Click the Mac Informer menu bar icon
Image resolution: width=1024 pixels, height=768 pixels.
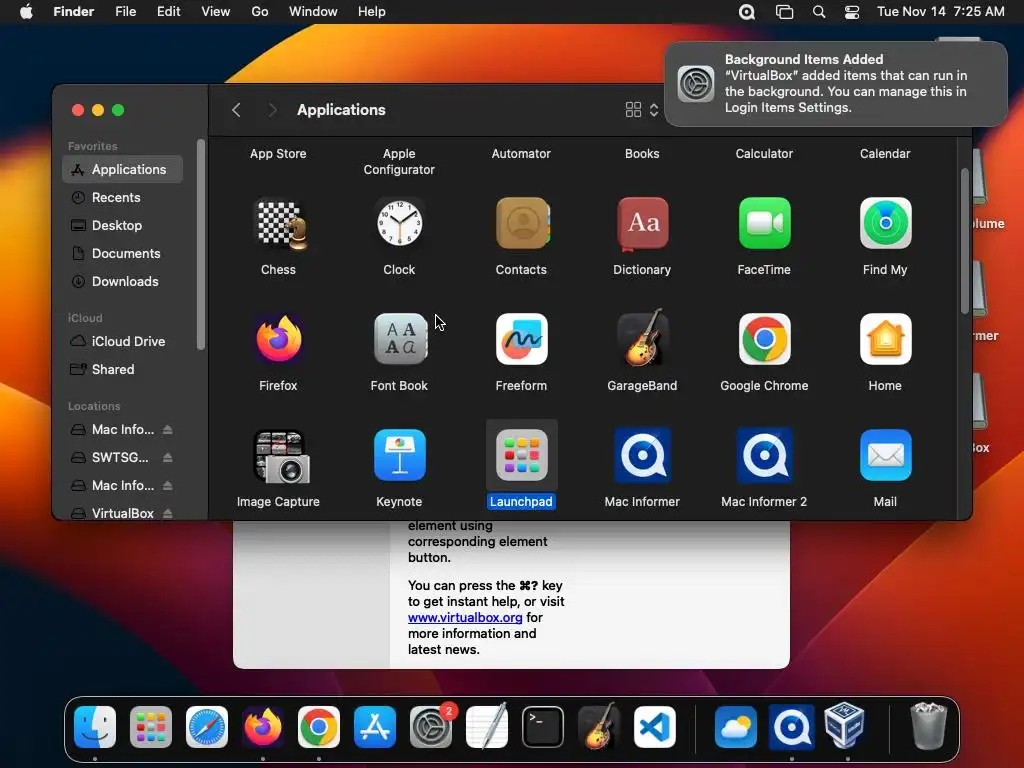[747, 12]
